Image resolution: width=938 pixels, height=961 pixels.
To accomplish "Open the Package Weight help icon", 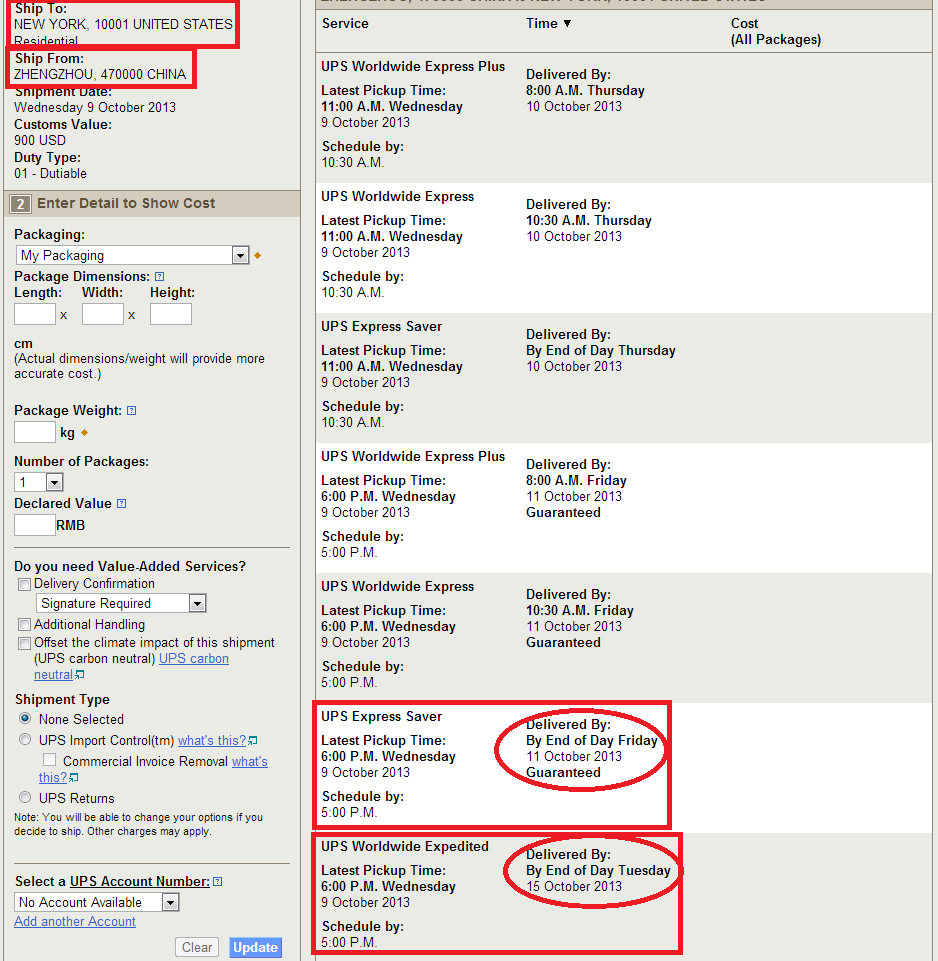I will tap(131, 411).
